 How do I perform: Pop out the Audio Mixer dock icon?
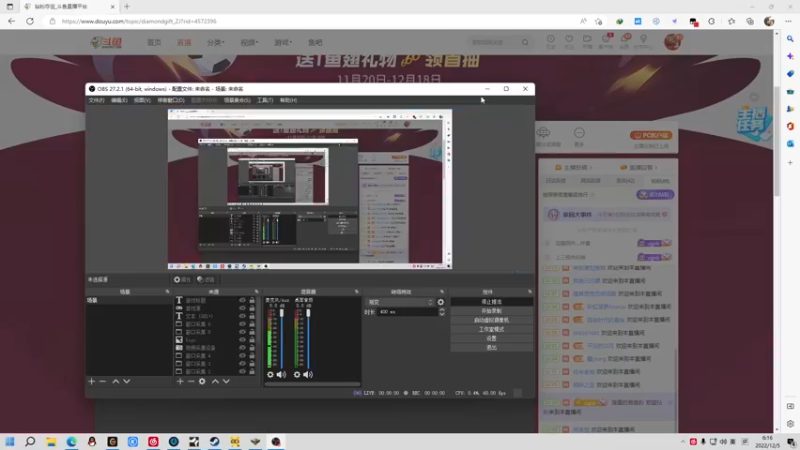pos(357,292)
